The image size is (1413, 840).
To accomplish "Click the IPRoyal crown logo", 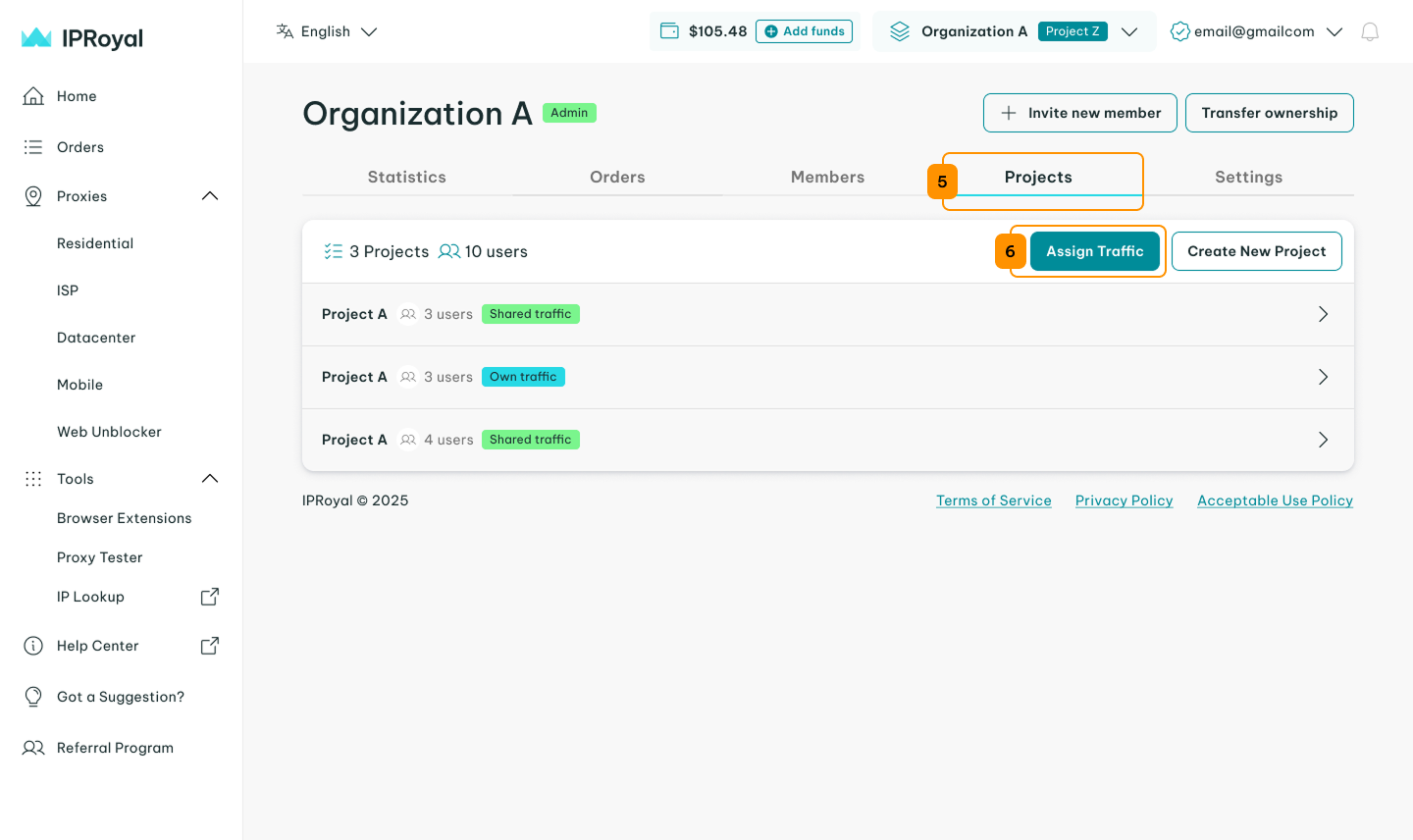I will pos(36,38).
